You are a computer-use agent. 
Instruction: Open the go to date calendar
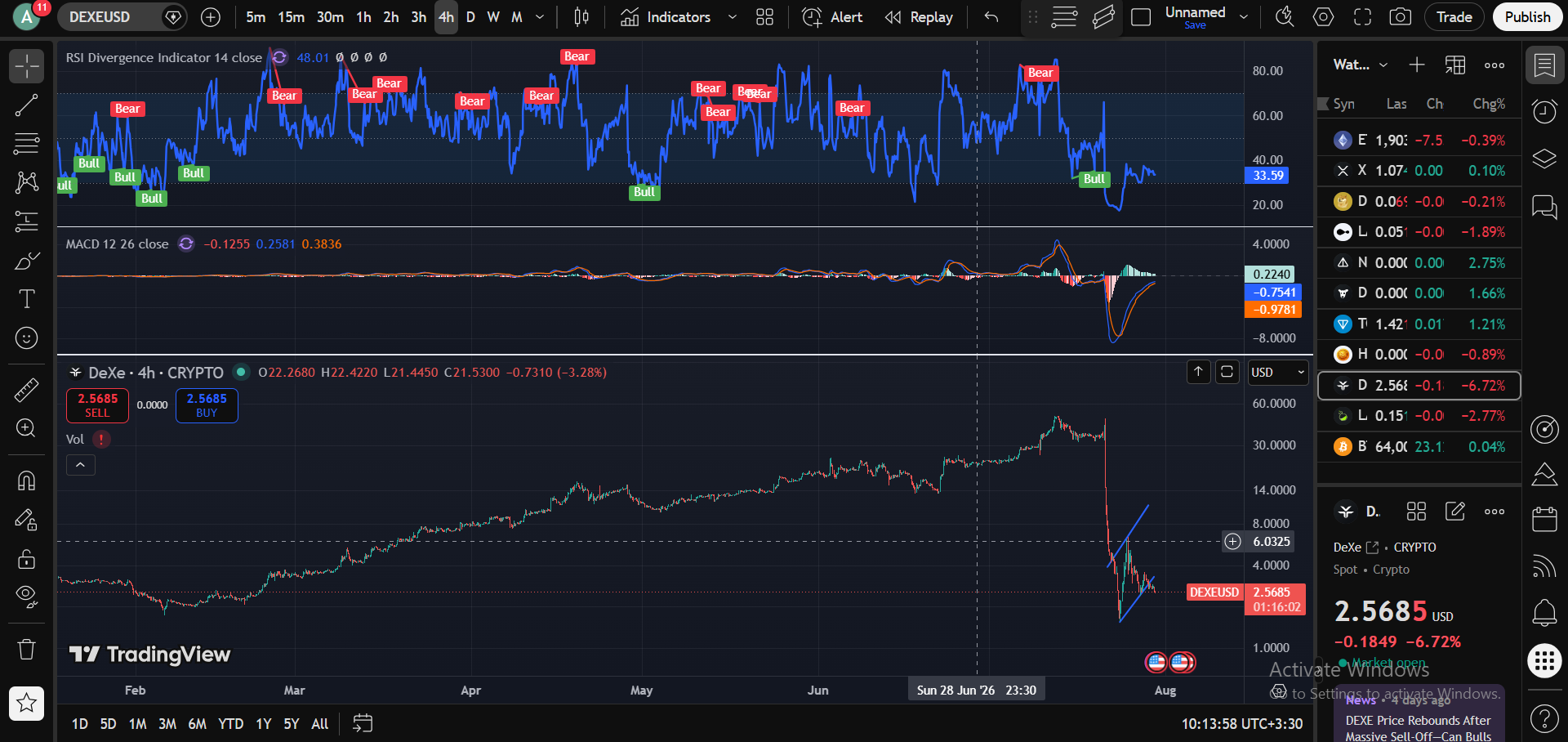coord(363,723)
